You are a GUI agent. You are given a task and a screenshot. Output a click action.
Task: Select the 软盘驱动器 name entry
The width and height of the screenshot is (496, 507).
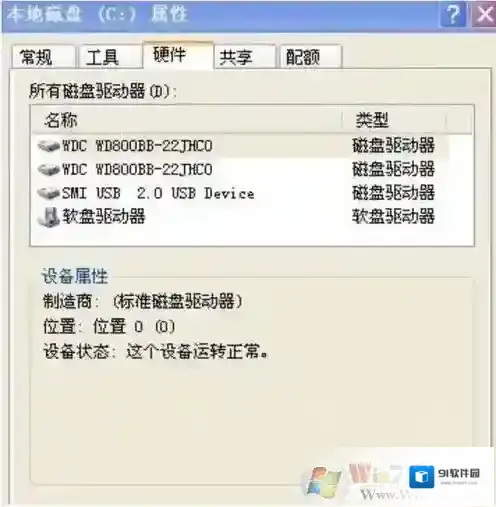click(104, 217)
